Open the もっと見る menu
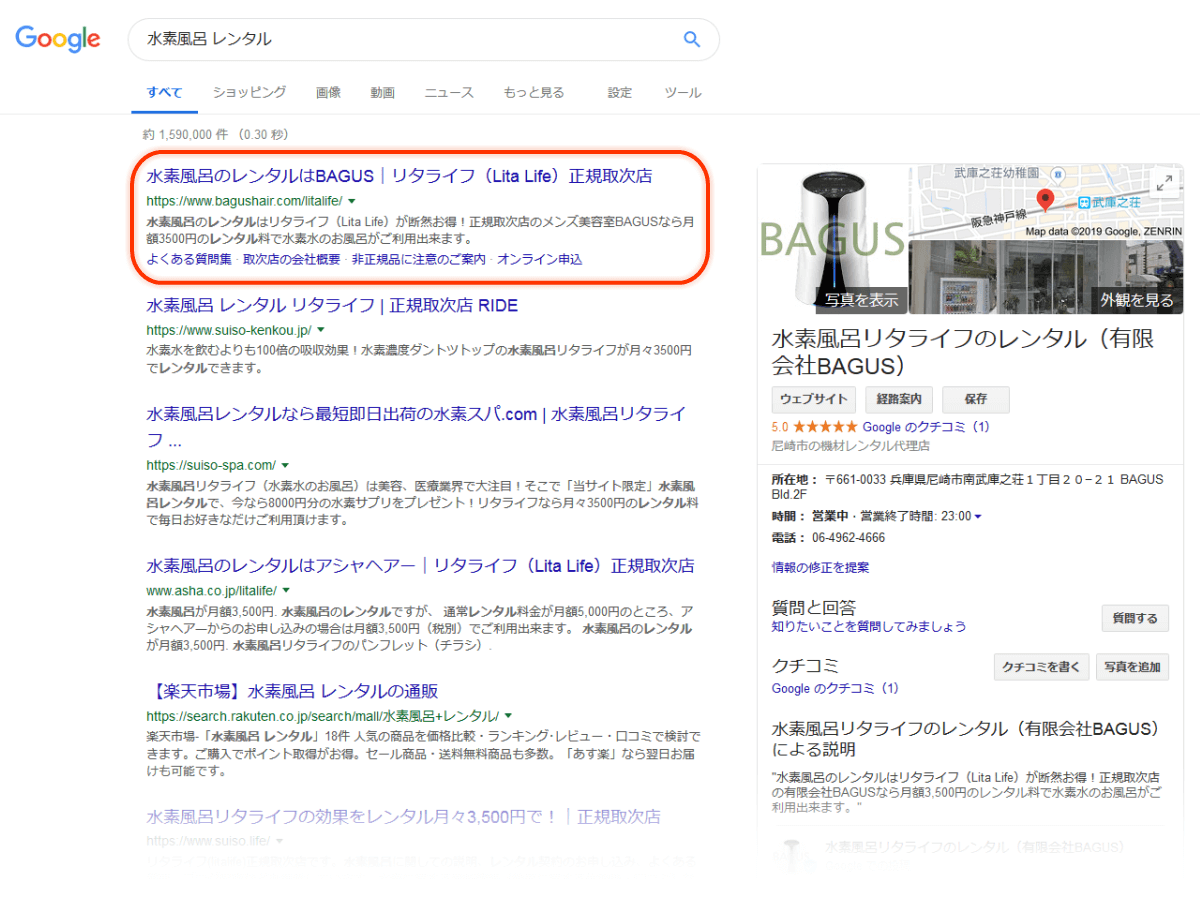This screenshot has width=1200, height=900. pos(534,92)
